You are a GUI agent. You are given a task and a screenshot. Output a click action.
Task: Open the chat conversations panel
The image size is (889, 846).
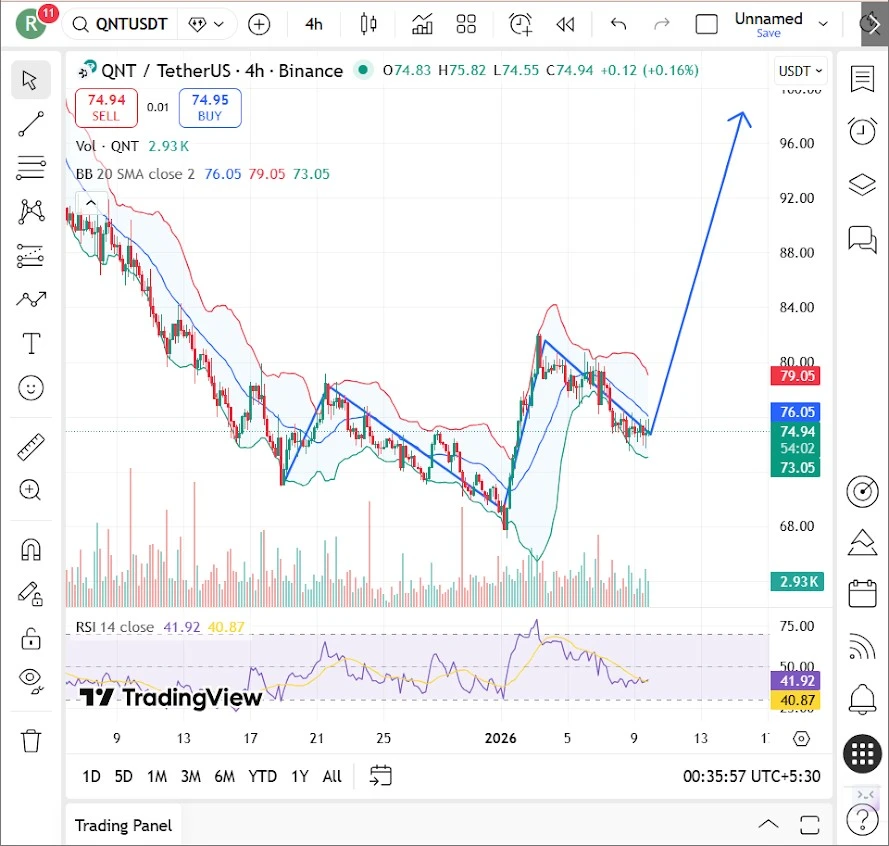[x=862, y=239]
